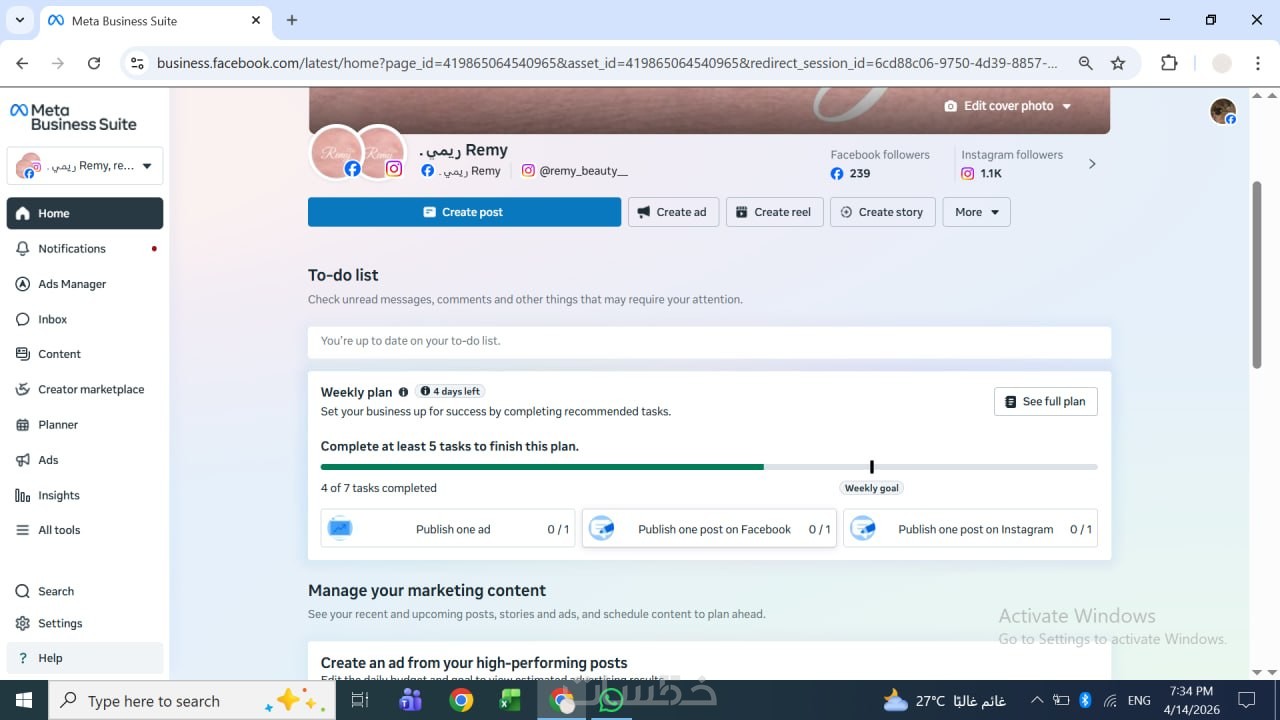Open the Windows Start menu
This screenshot has height=720, width=1280.
click(24, 700)
